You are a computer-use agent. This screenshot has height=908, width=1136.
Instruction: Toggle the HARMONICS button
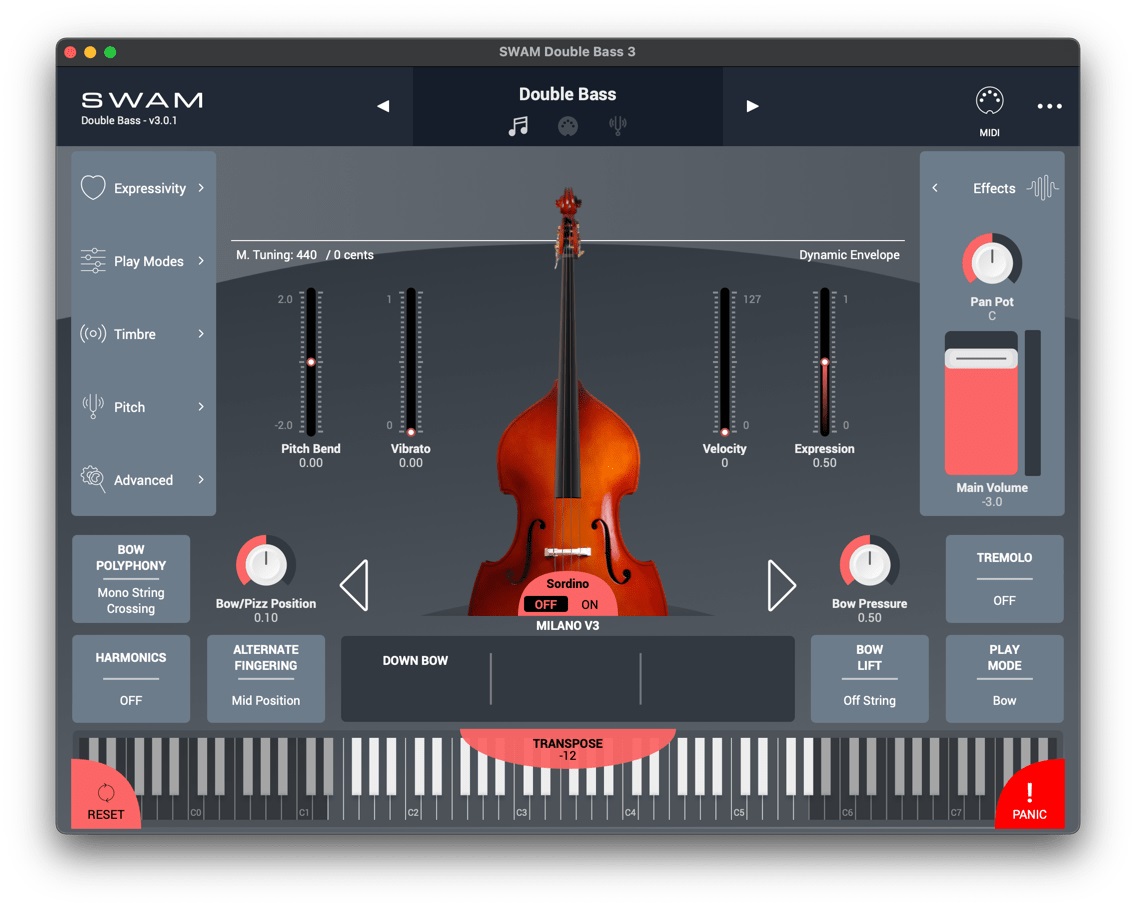point(131,679)
